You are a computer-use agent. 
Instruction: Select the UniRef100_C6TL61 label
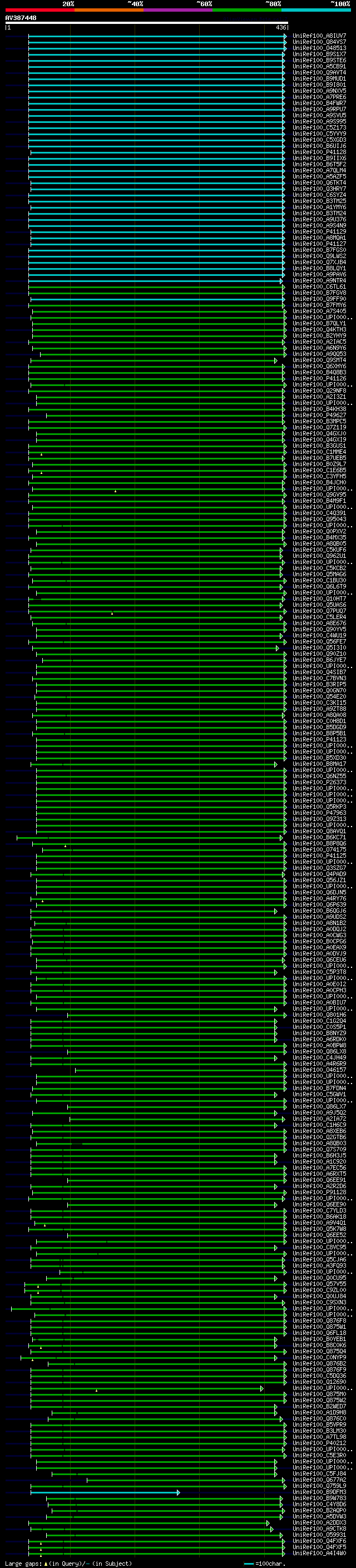coord(319,286)
